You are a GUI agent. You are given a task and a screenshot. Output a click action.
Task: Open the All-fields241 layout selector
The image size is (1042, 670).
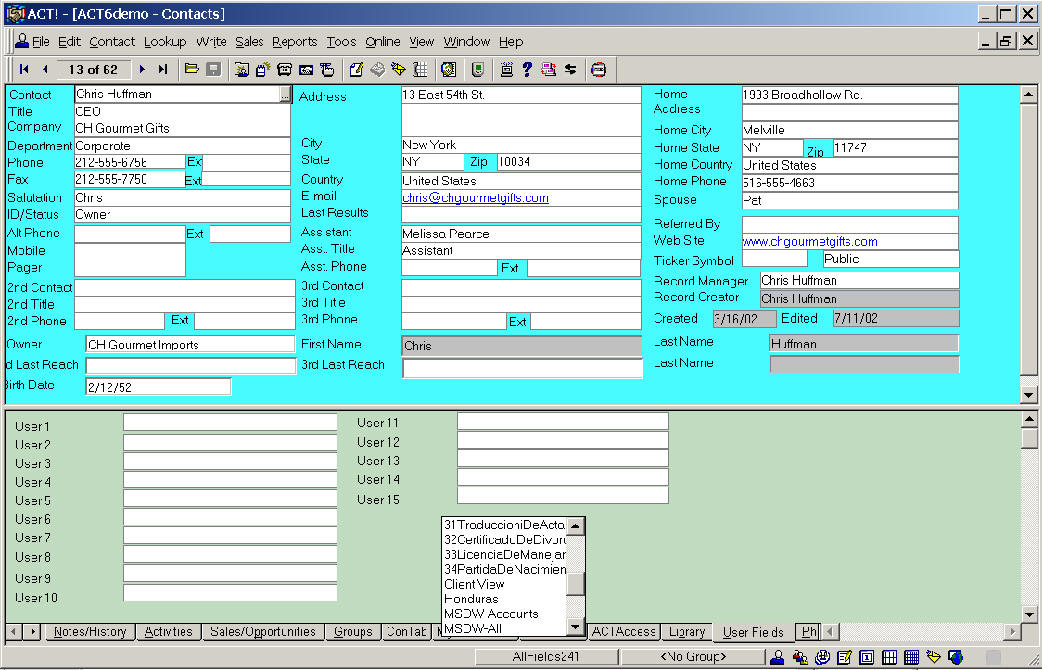click(x=546, y=657)
